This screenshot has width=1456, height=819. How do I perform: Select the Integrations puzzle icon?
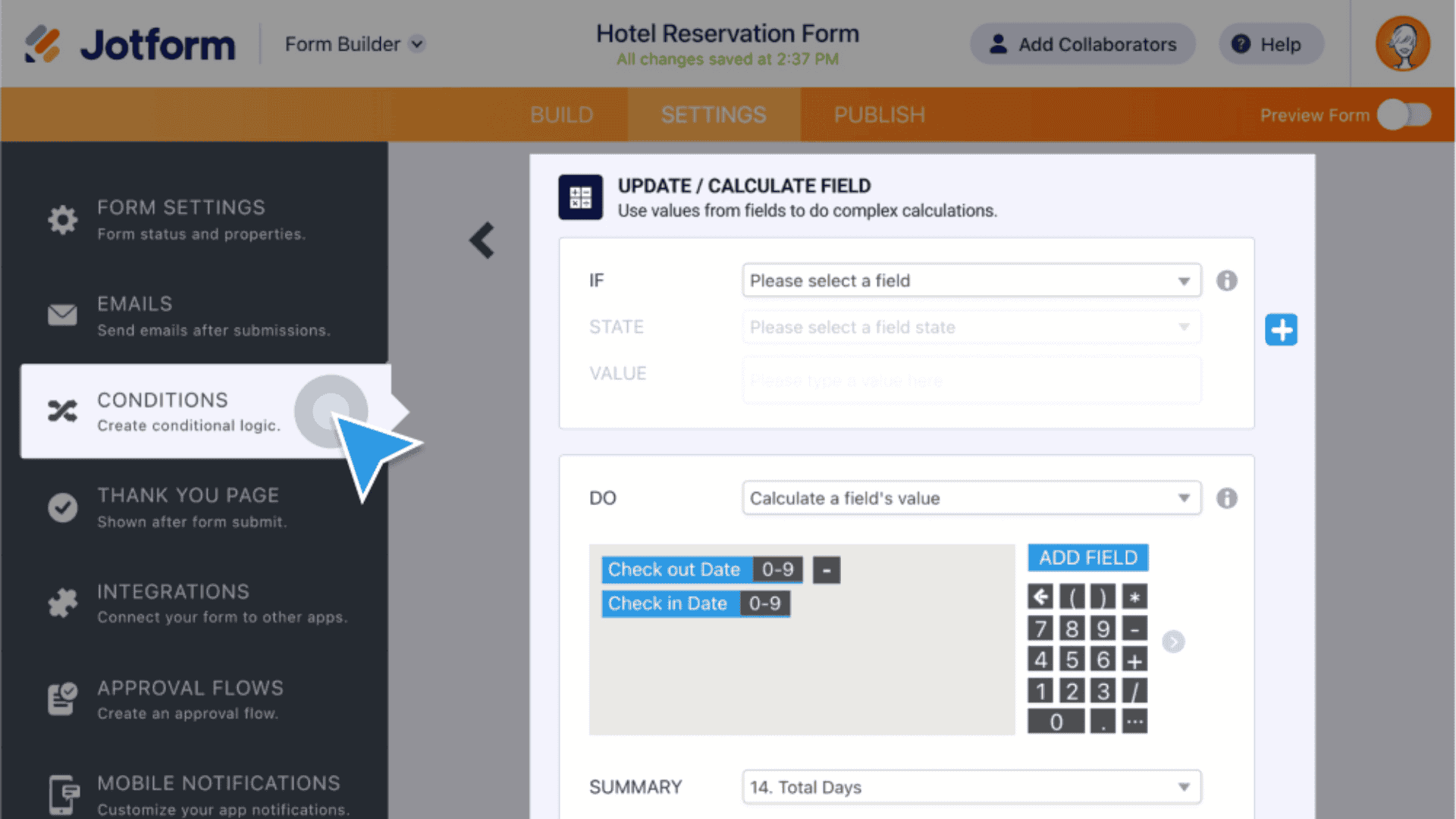pyautogui.click(x=63, y=603)
